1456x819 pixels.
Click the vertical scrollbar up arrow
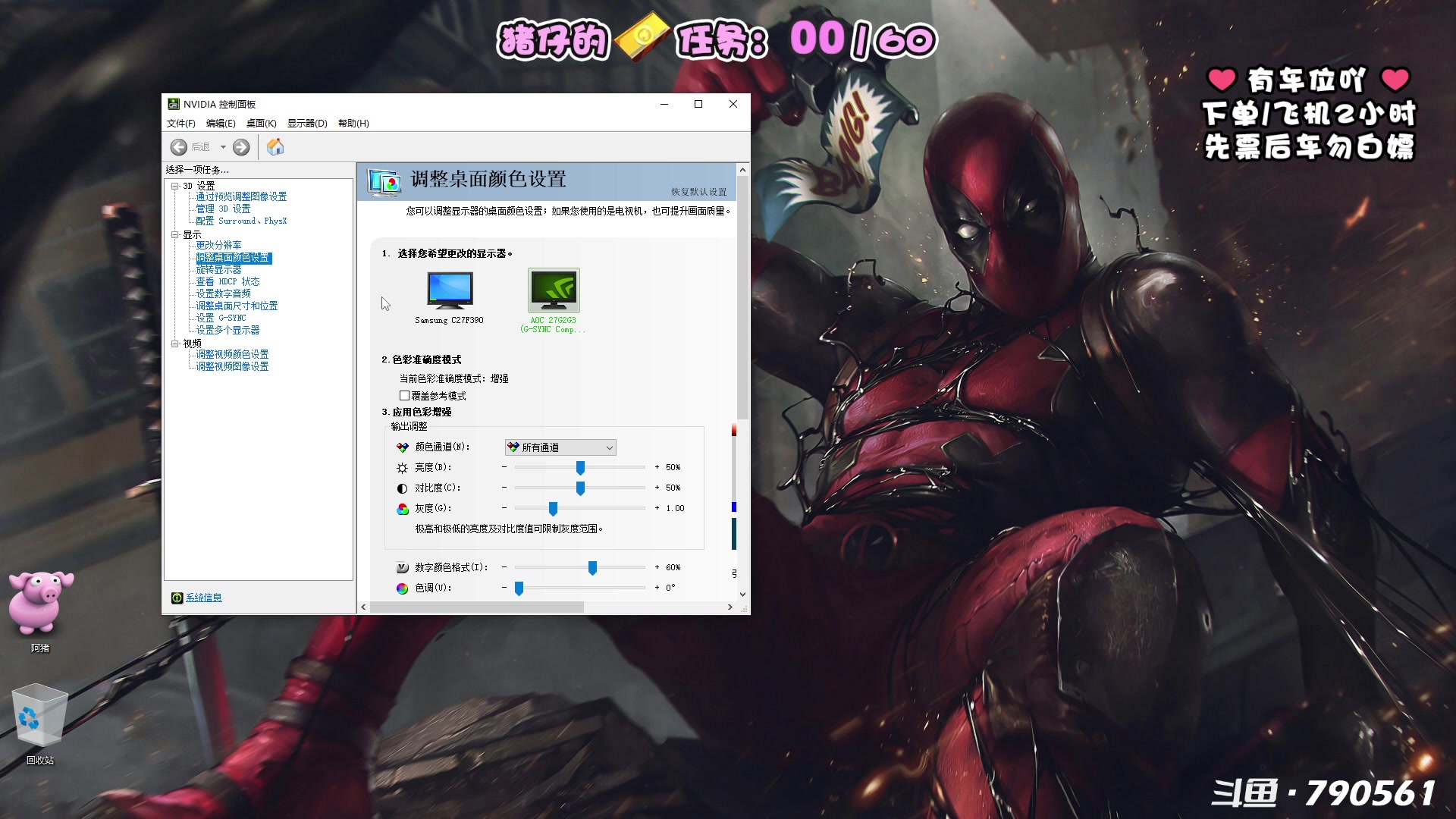(x=742, y=170)
